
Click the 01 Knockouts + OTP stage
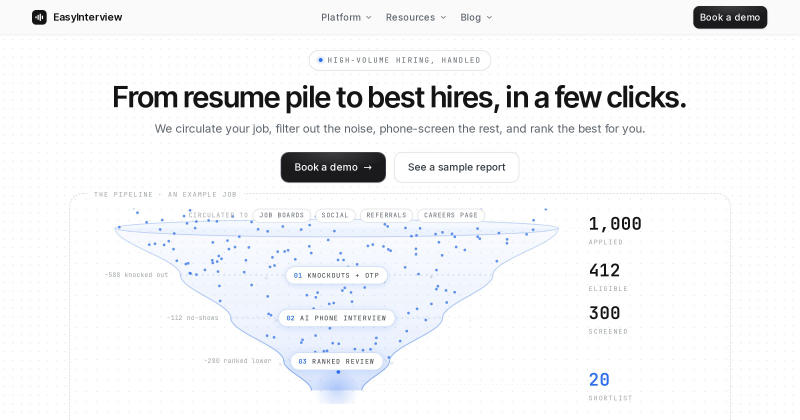336,276
